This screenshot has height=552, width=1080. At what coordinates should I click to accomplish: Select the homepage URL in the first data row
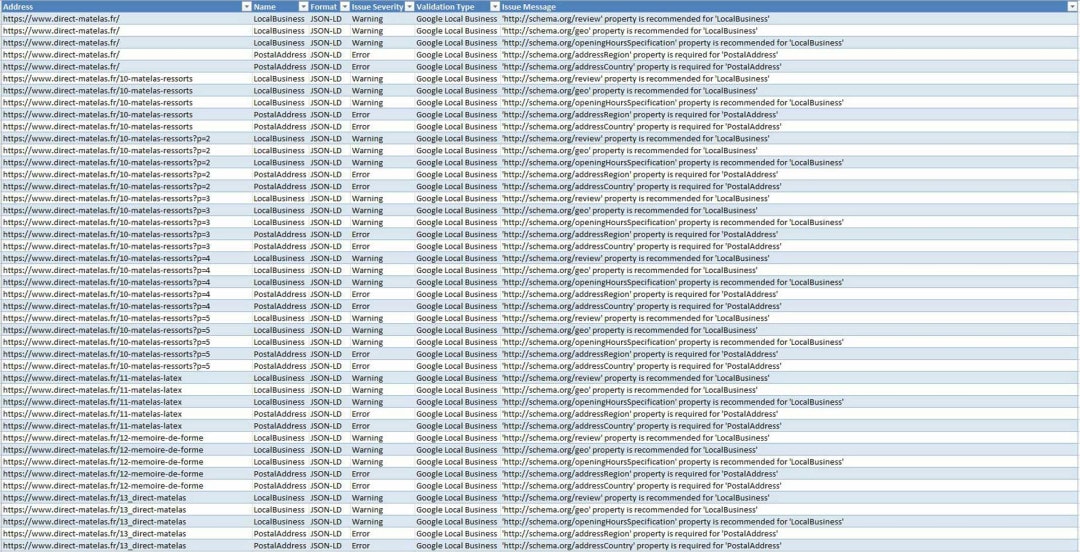[61, 19]
